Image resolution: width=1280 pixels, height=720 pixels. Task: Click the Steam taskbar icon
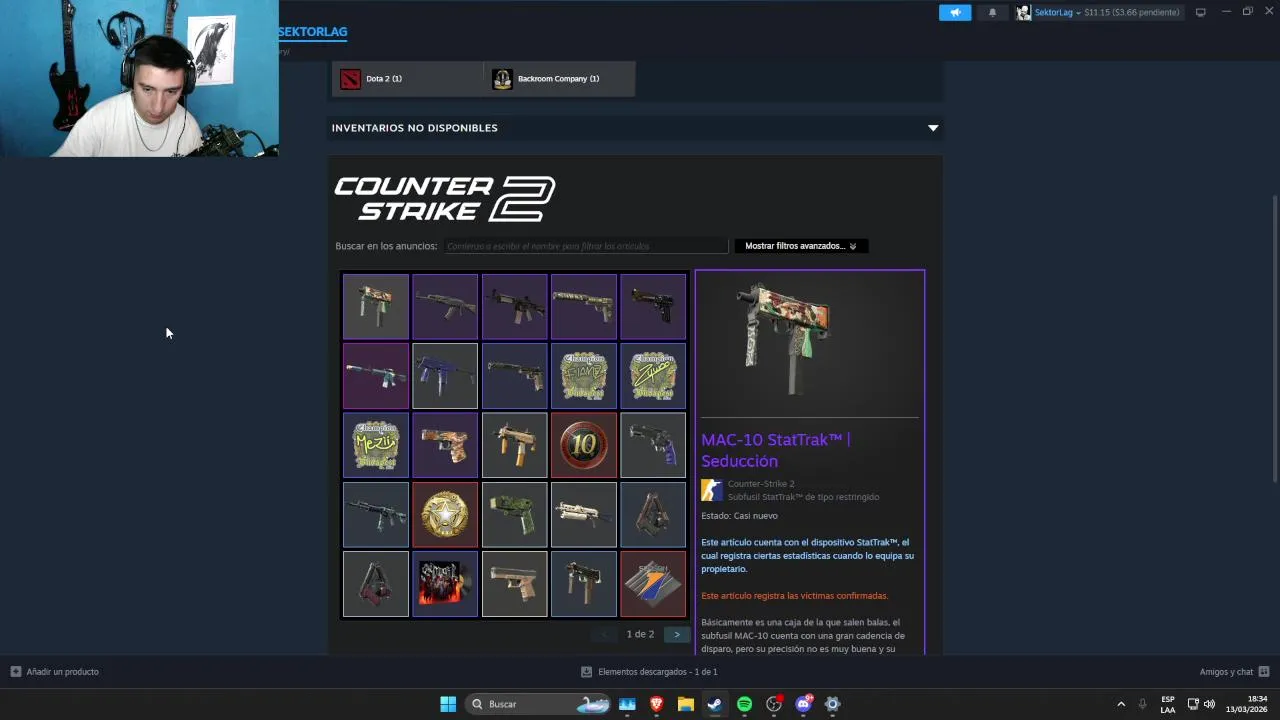[715, 704]
